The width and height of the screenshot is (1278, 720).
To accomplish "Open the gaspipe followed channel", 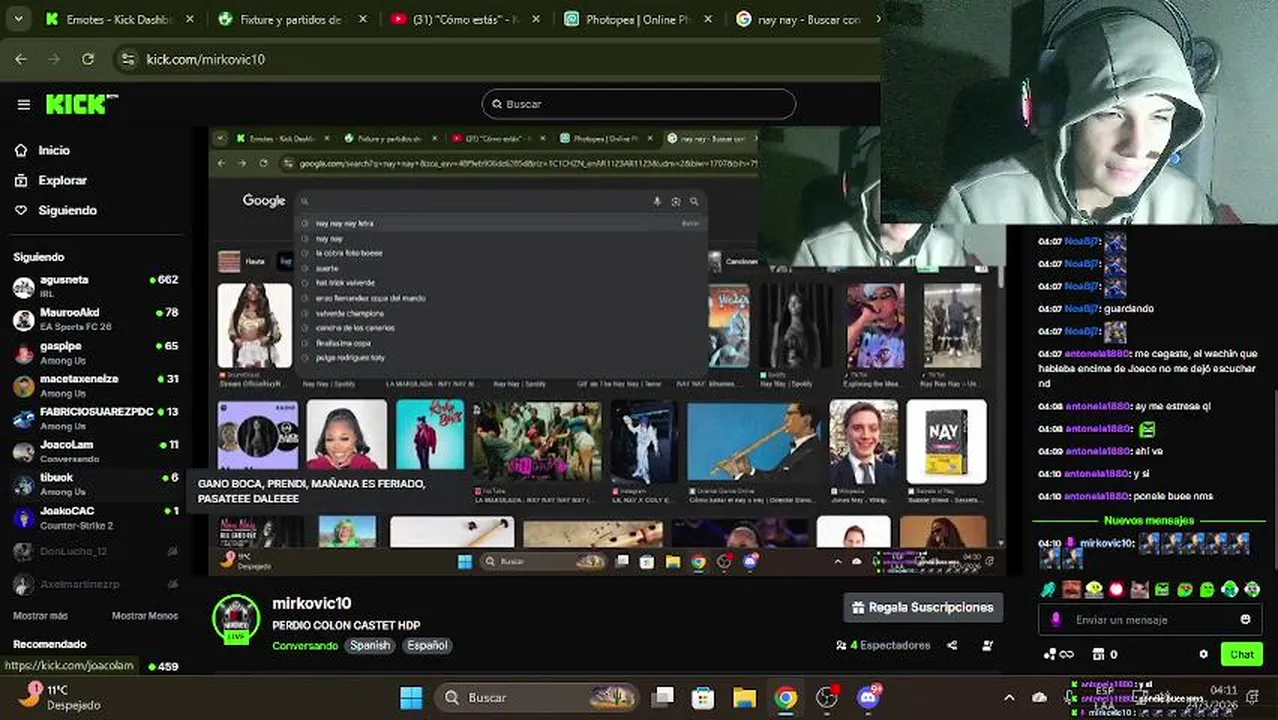I will coord(95,352).
